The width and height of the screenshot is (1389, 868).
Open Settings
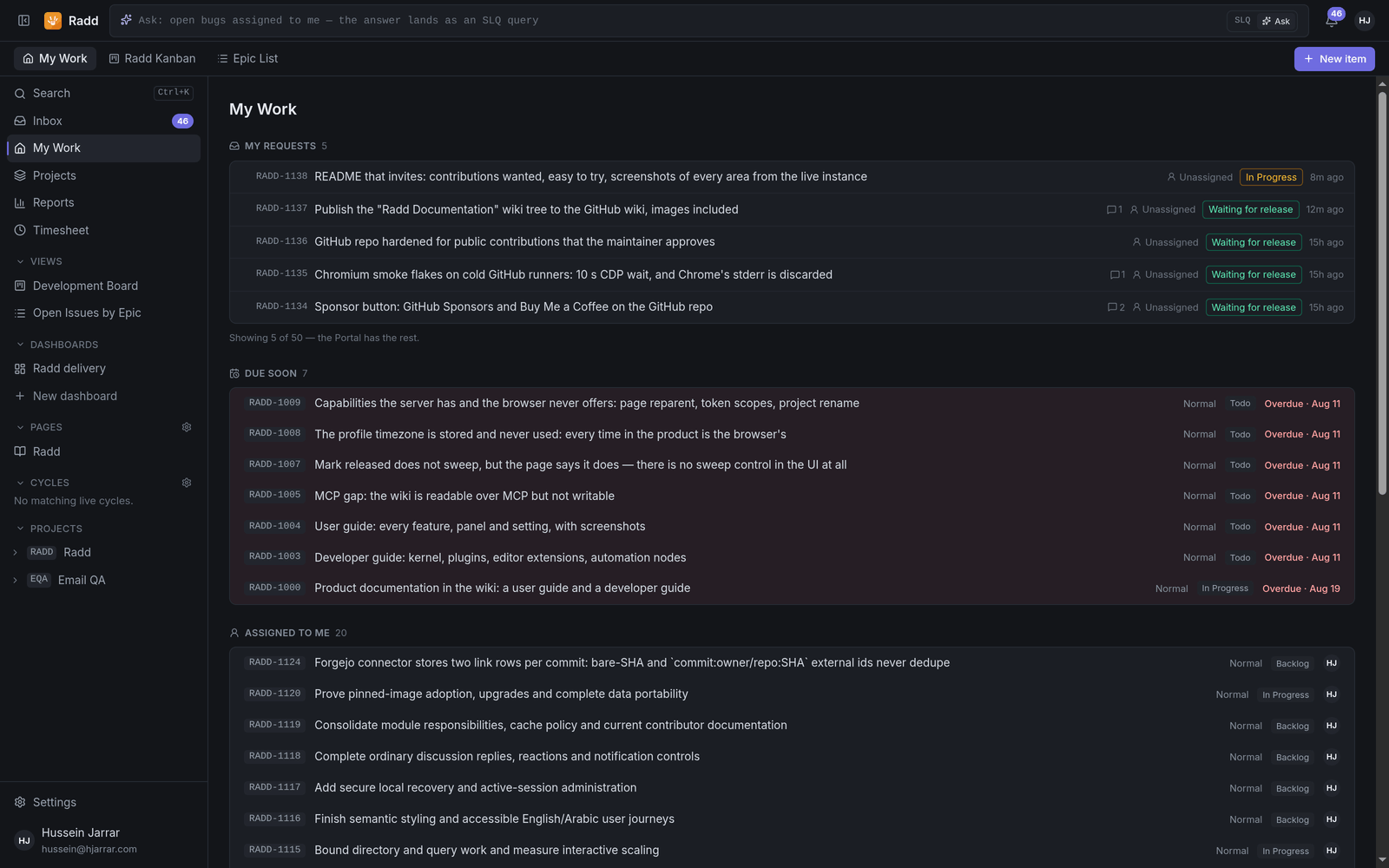pyautogui.click(x=103, y=802)
